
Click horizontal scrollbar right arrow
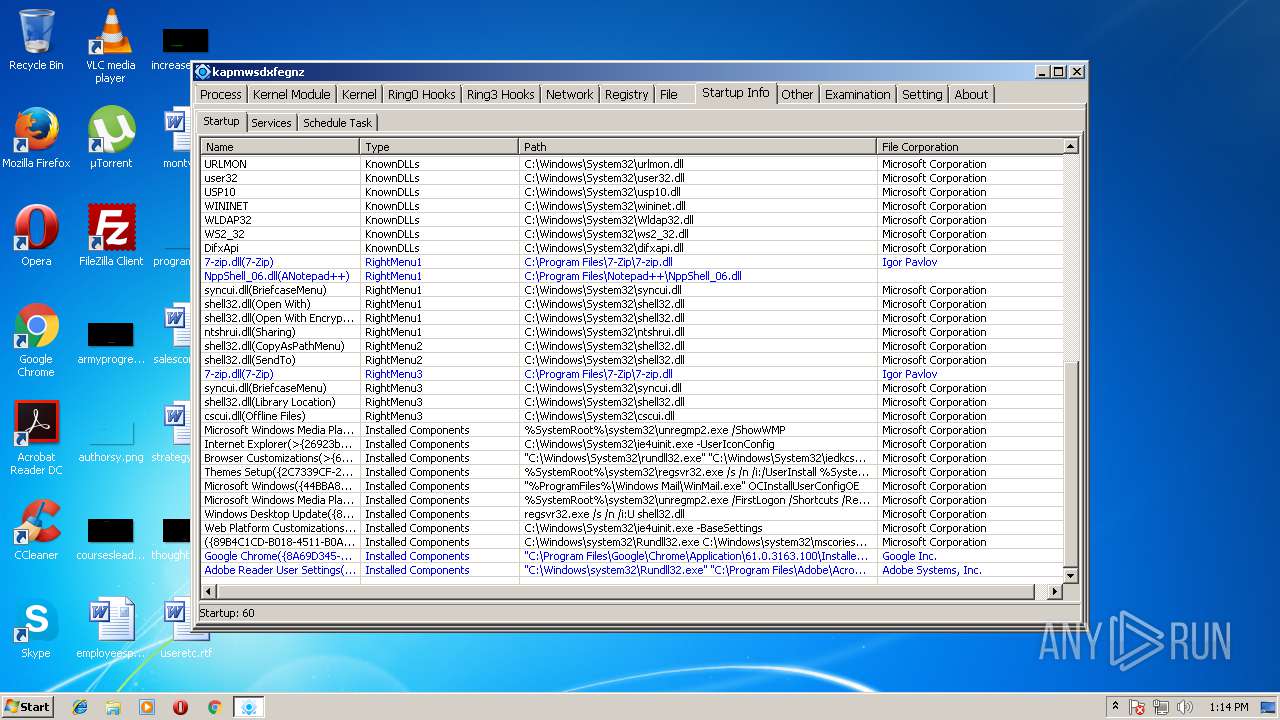pyautogui.click(x=1054, y=592)
